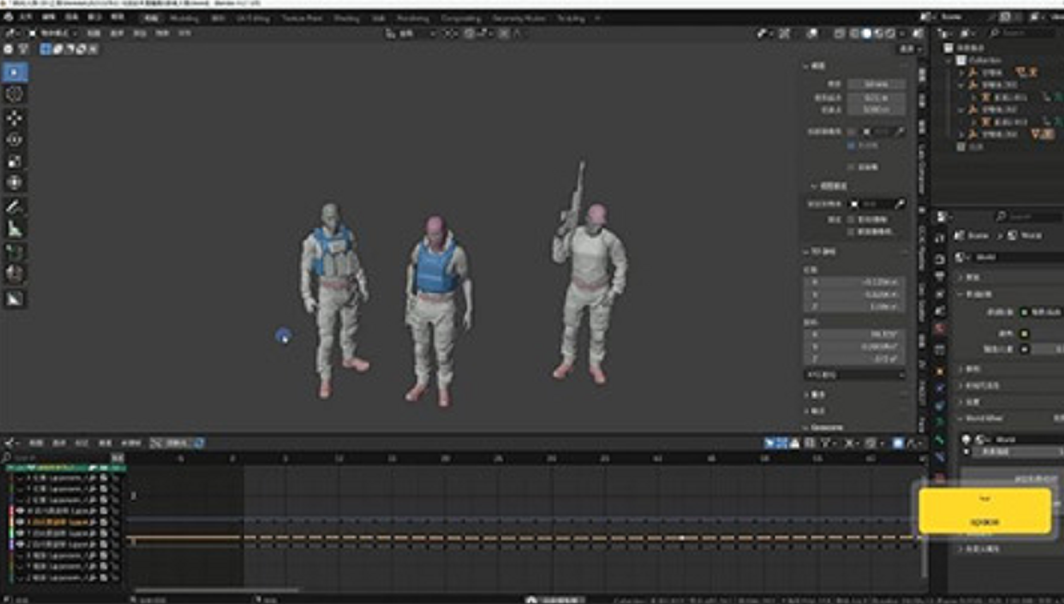
Task: Activate the Rotate tool
Action: 15,140
